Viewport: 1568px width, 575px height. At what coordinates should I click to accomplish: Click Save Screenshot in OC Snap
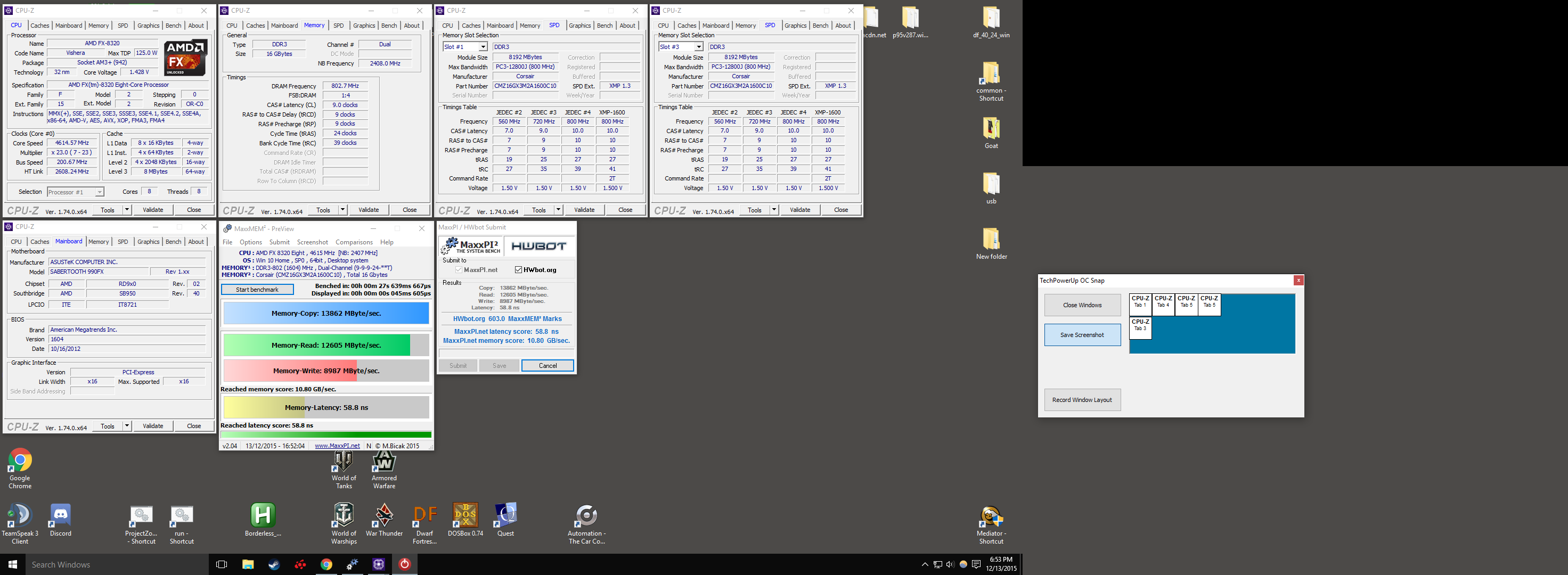tap(1082, 335)
